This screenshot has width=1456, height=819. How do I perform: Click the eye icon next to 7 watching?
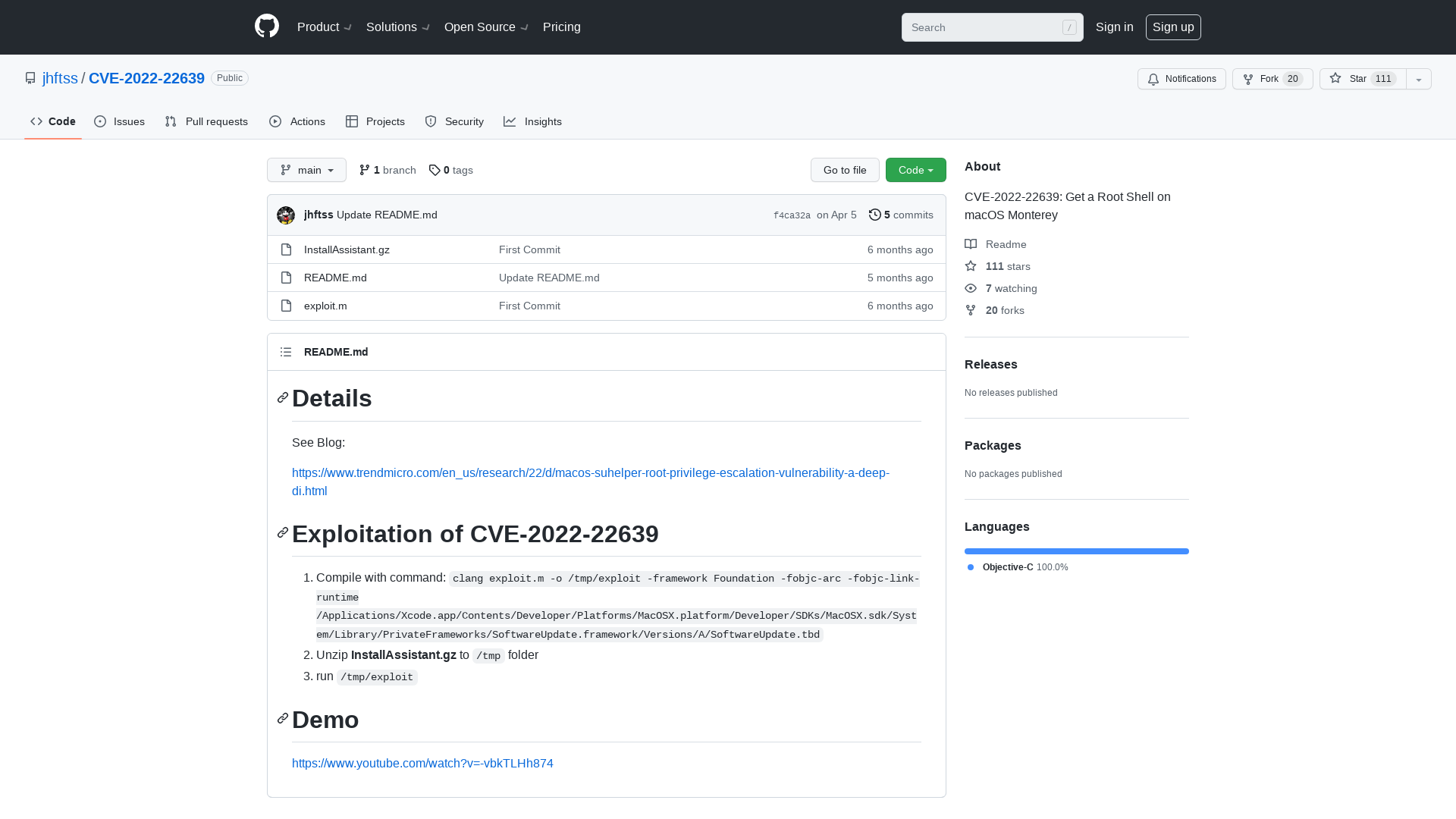[971, 288]
